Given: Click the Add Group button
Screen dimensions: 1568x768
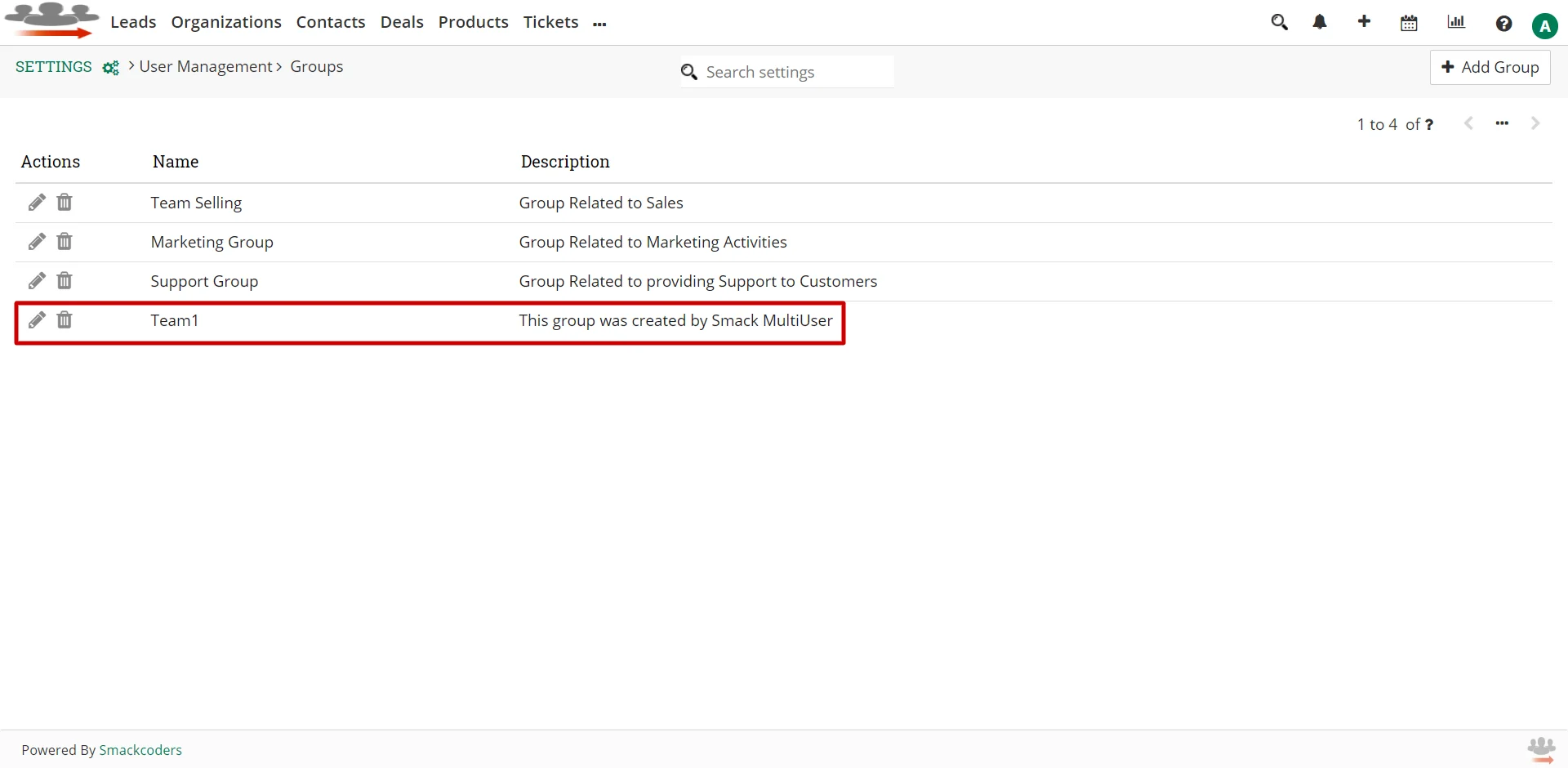Looking at the screenshot, I should pos(1490,67).
